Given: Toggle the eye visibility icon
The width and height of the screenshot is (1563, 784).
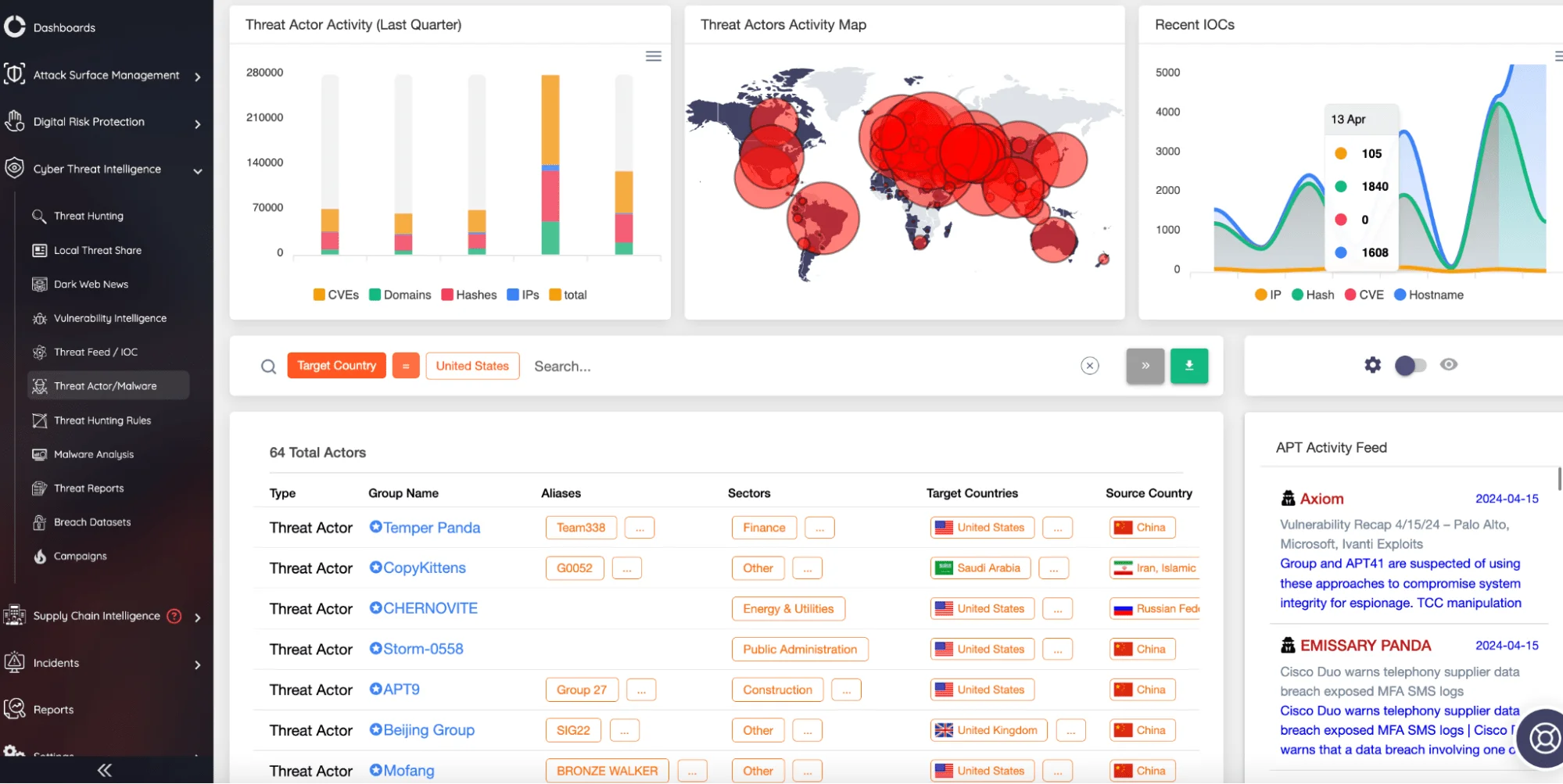Looking at the screenshot, I should [1449, 364].
